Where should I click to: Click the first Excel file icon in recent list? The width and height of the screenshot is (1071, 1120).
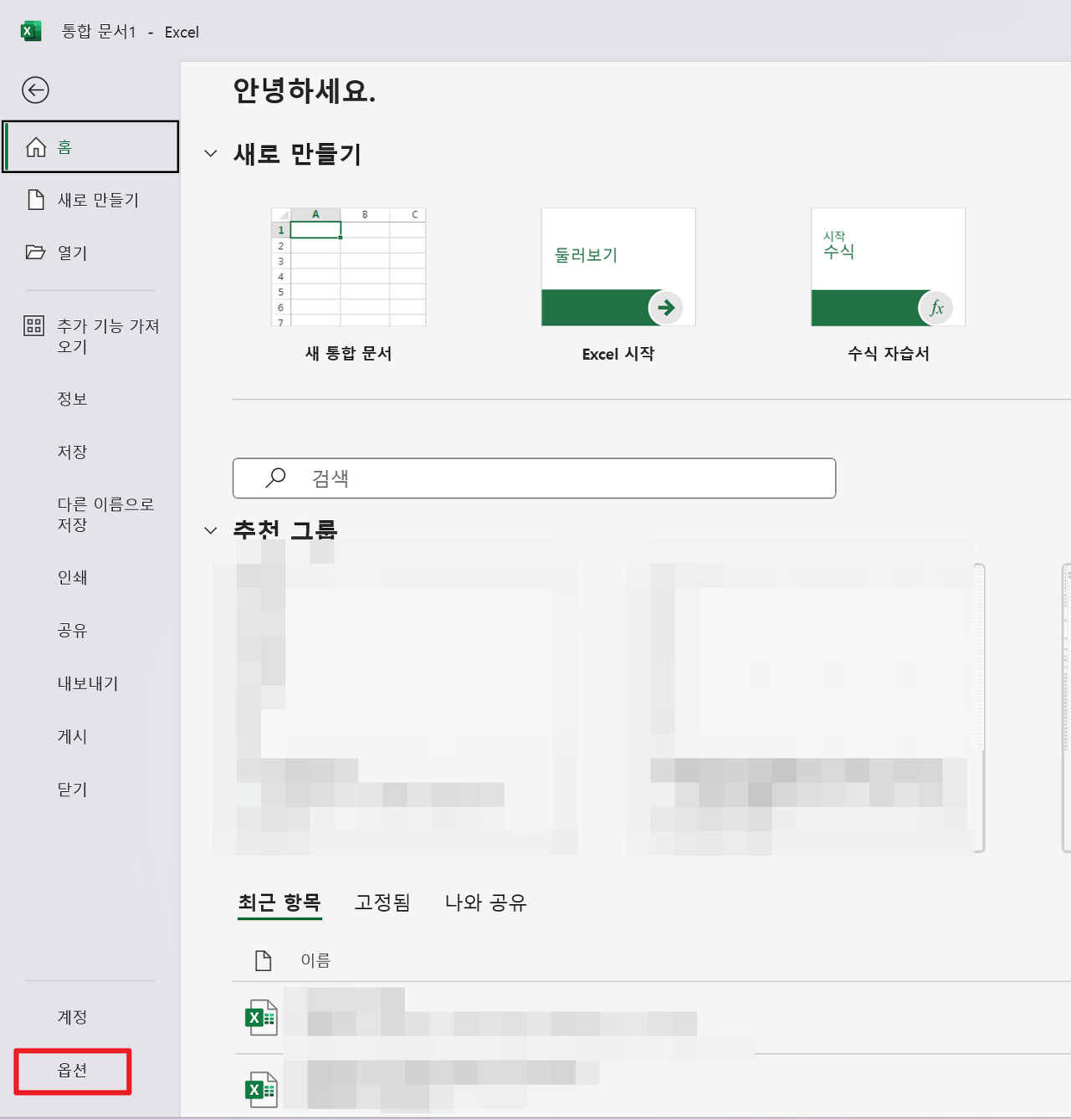click(x=261, y=1018)
